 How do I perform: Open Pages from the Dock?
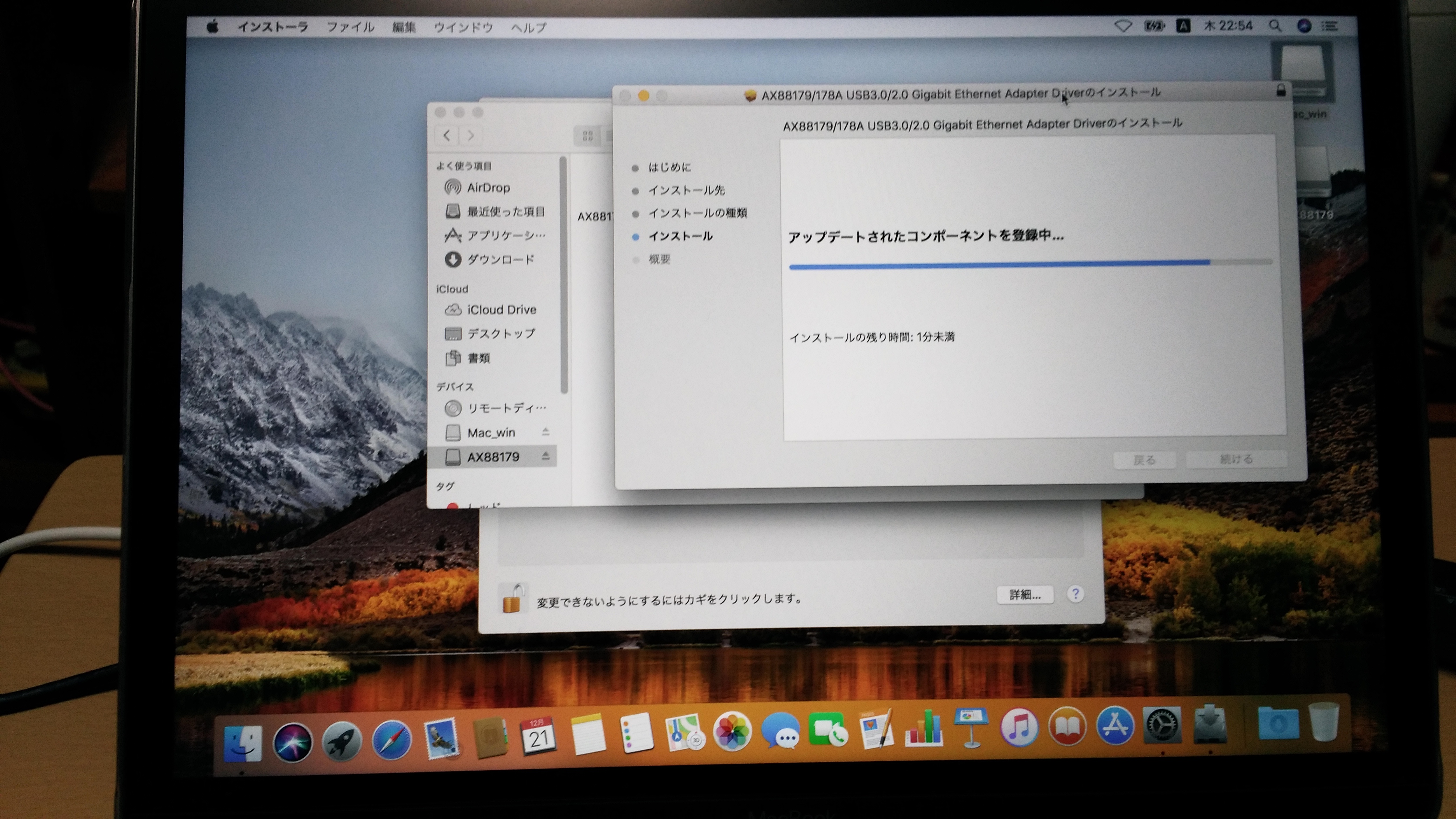[x=876, y=729]
